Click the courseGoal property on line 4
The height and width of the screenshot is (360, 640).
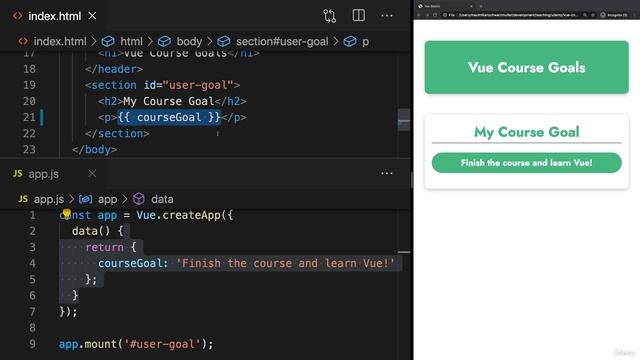pyautogui.click(x=130, y=263)
